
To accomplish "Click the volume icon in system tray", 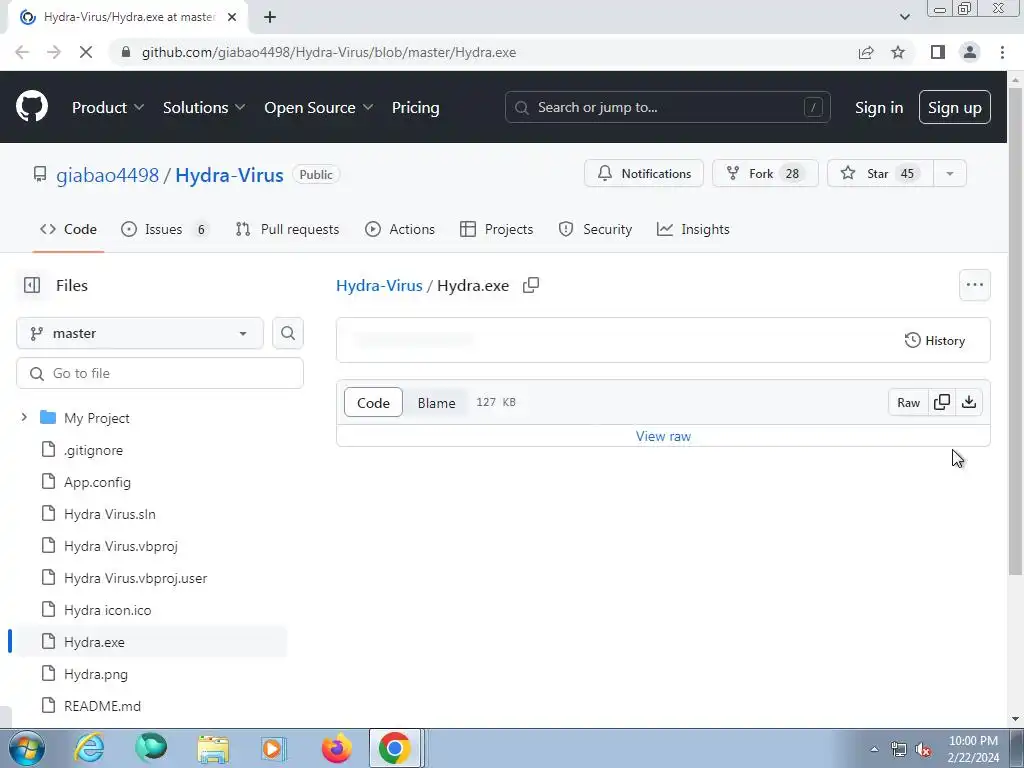I will coord(923,749).
